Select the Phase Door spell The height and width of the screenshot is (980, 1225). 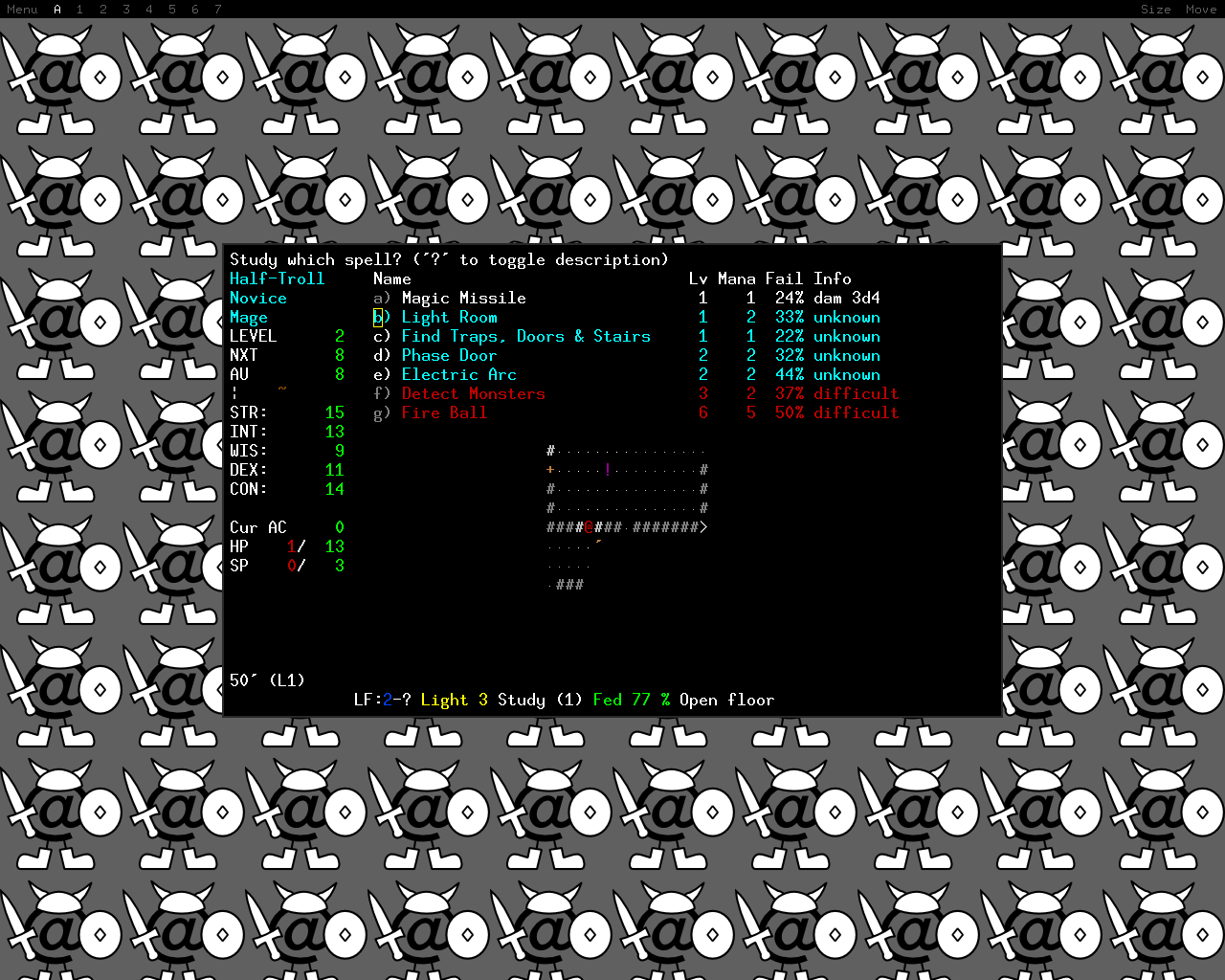click(x=449, y=355)
